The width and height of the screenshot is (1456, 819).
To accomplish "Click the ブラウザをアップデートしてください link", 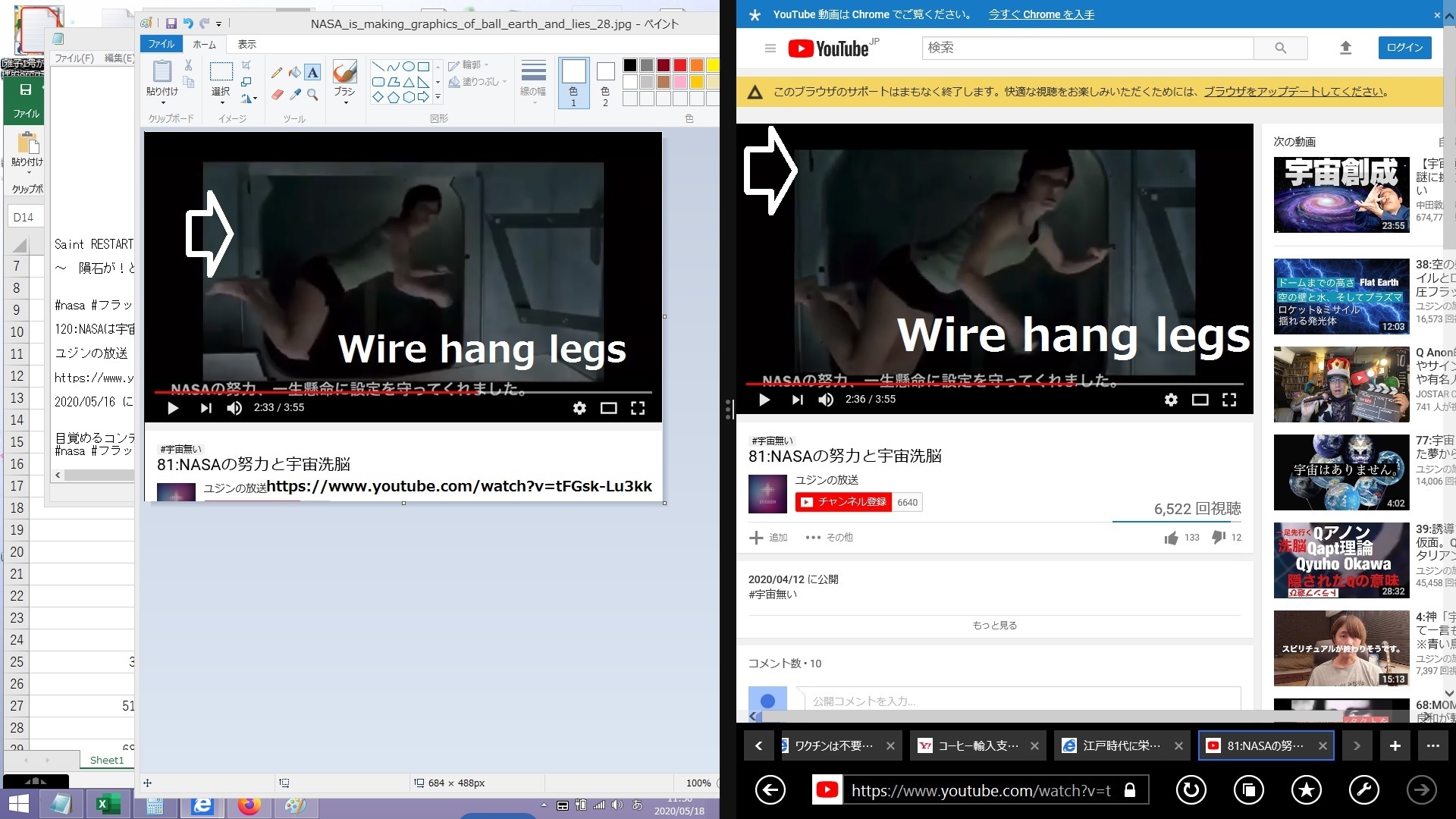I will coord(1294,92).
